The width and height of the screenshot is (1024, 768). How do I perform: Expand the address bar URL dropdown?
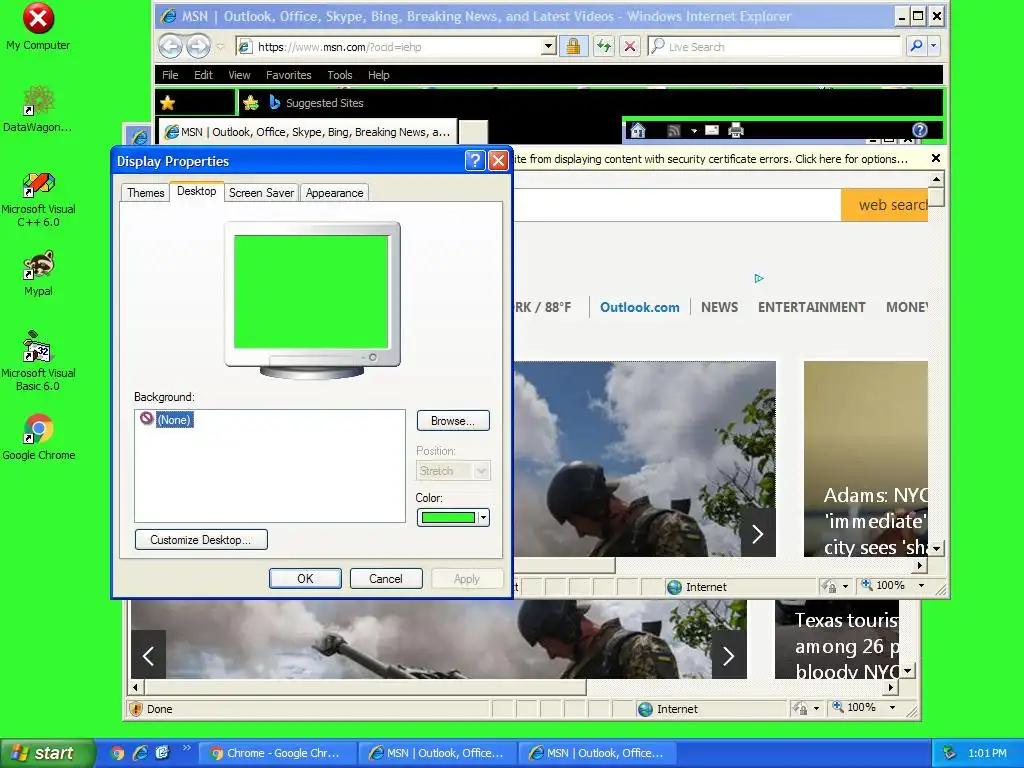coord(549,46)
